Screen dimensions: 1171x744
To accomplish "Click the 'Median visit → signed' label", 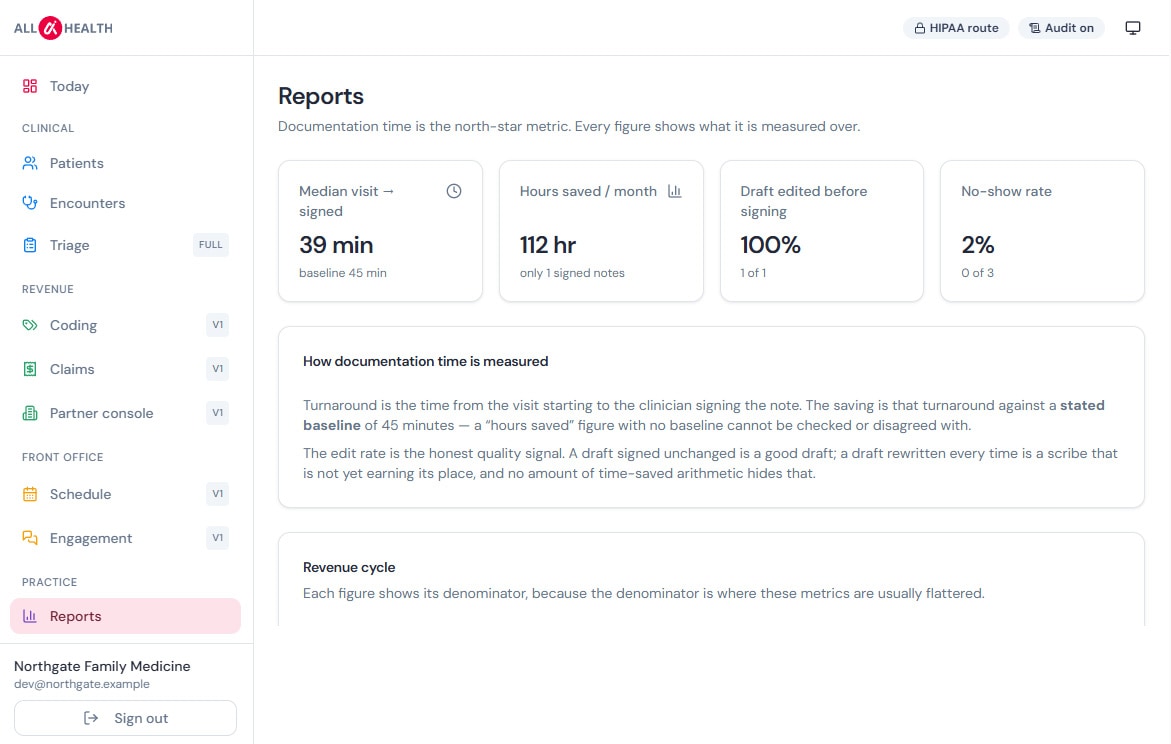I will click(x=347, y=201).
